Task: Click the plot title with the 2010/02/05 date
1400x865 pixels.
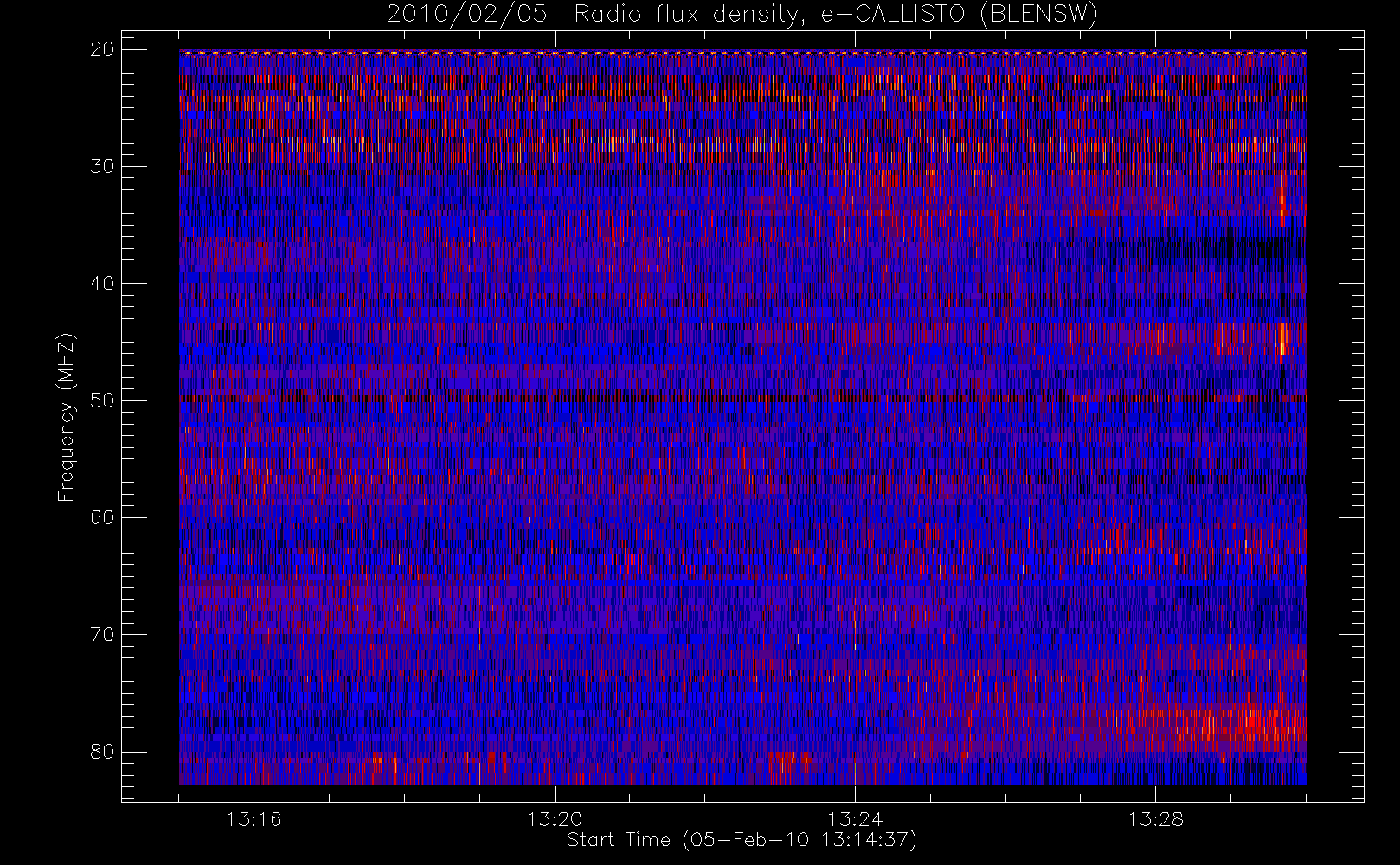Action: coord(742,15)
